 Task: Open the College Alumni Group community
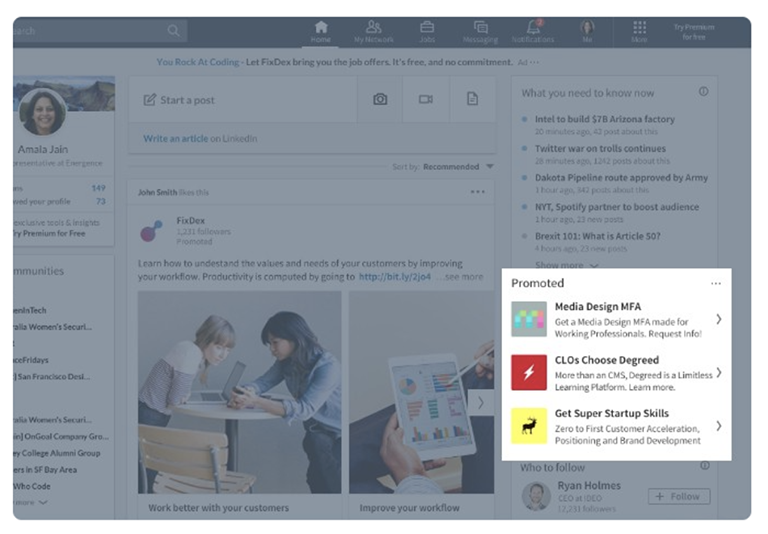point(57,453)
